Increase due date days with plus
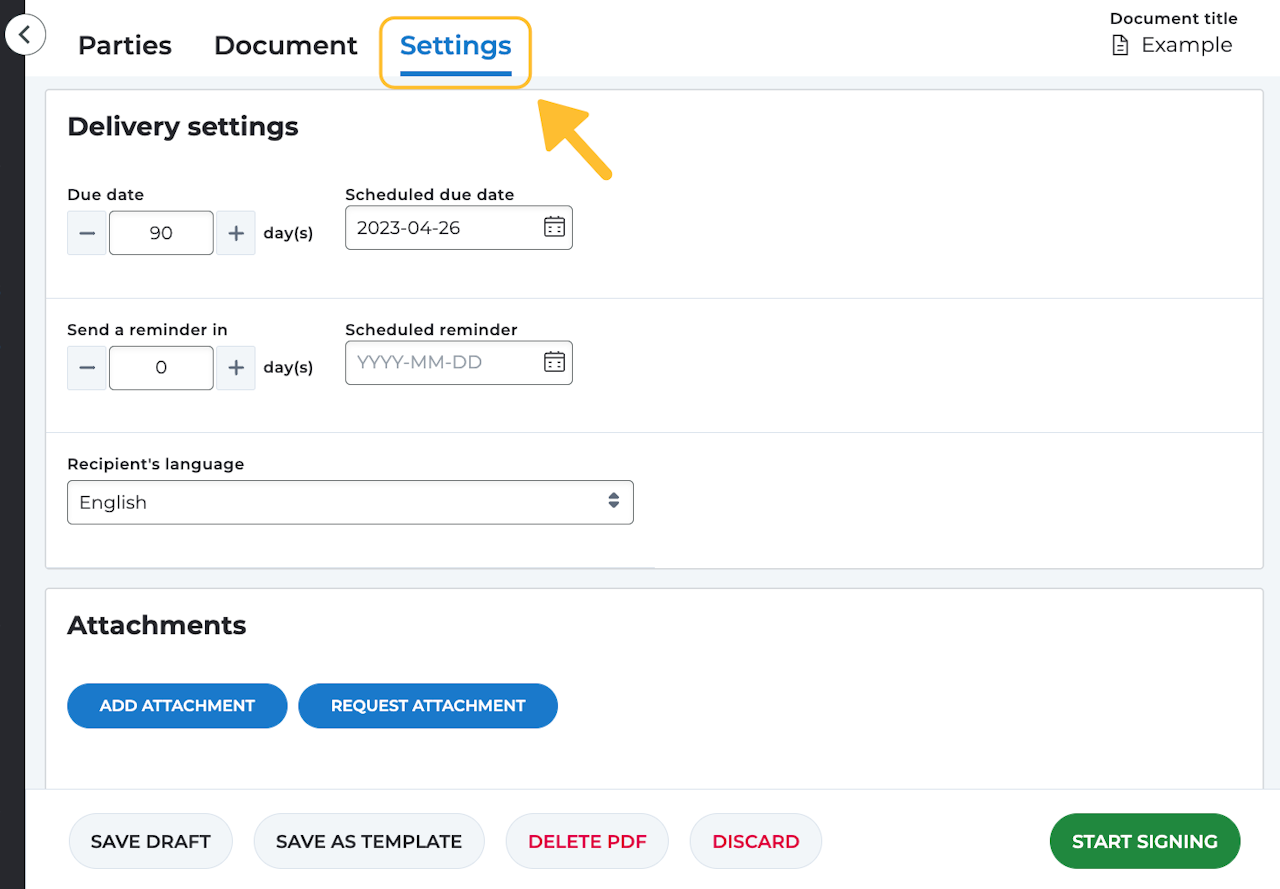Image resolution: width=1280 pixels, height=889 pixels. tap(236, 233)
